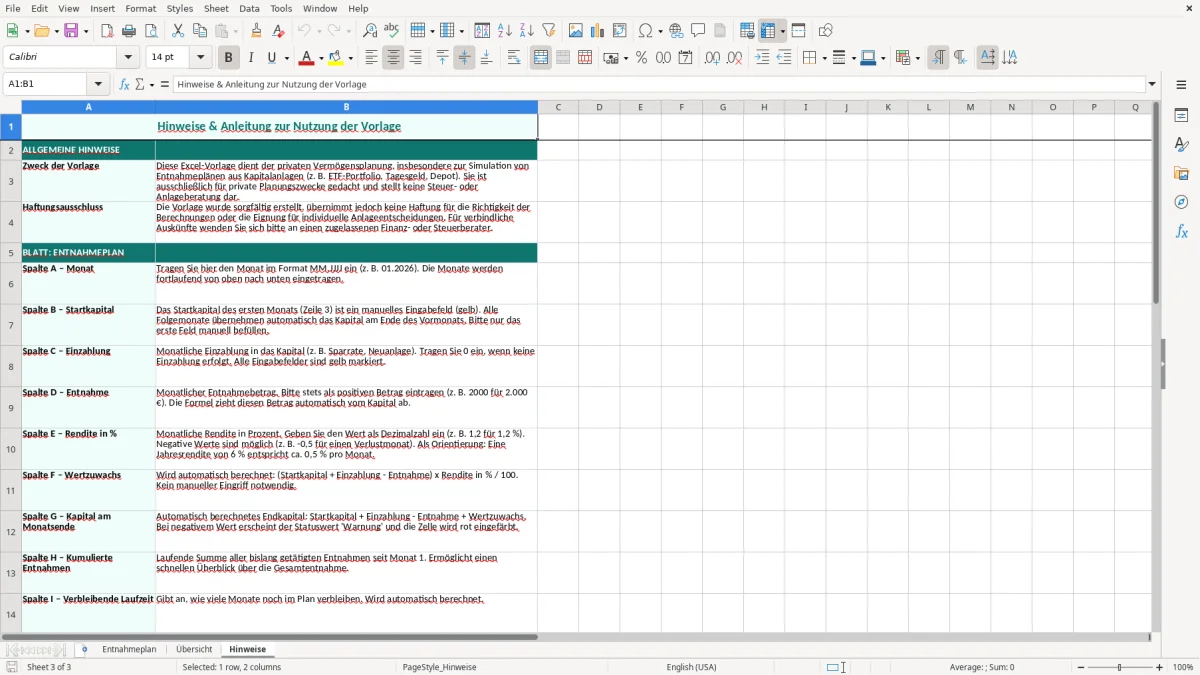Open the Data menu
The width and height of the screenshot is (1200, 675).
(x=249, y=8)
